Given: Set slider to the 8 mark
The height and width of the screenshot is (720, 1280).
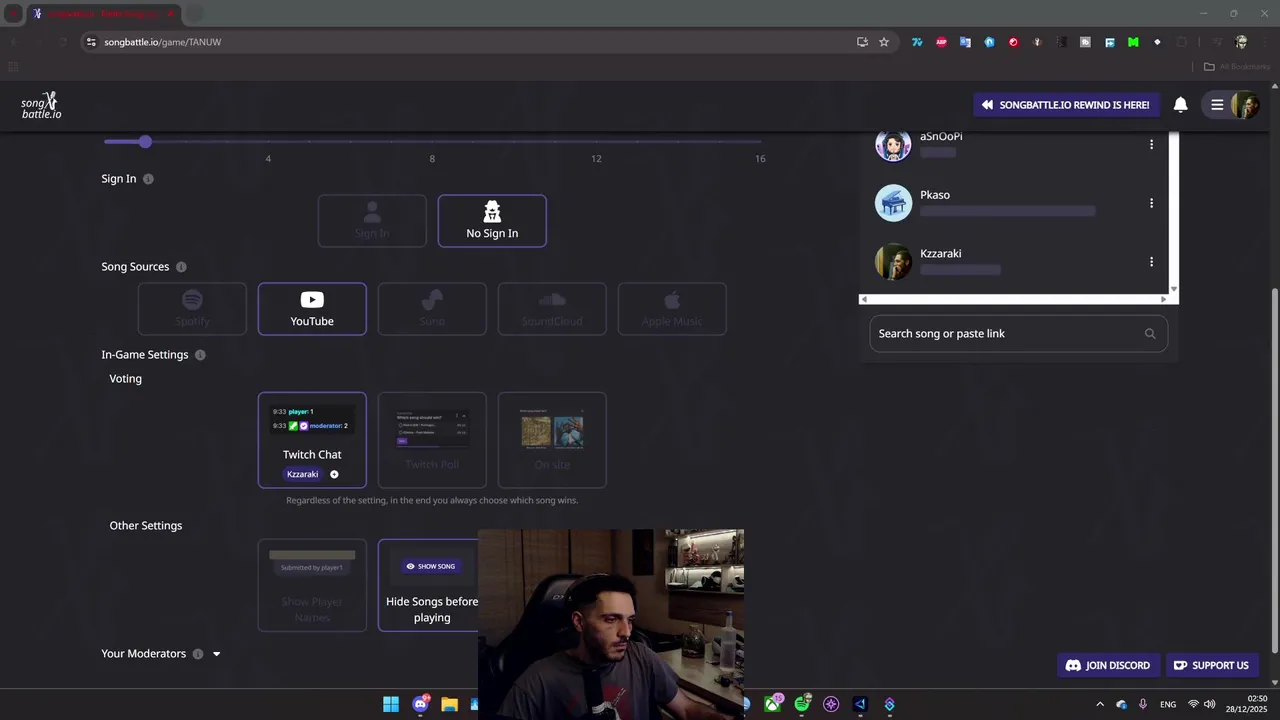Looking at the screenshot, I should (x=432, y=142).
